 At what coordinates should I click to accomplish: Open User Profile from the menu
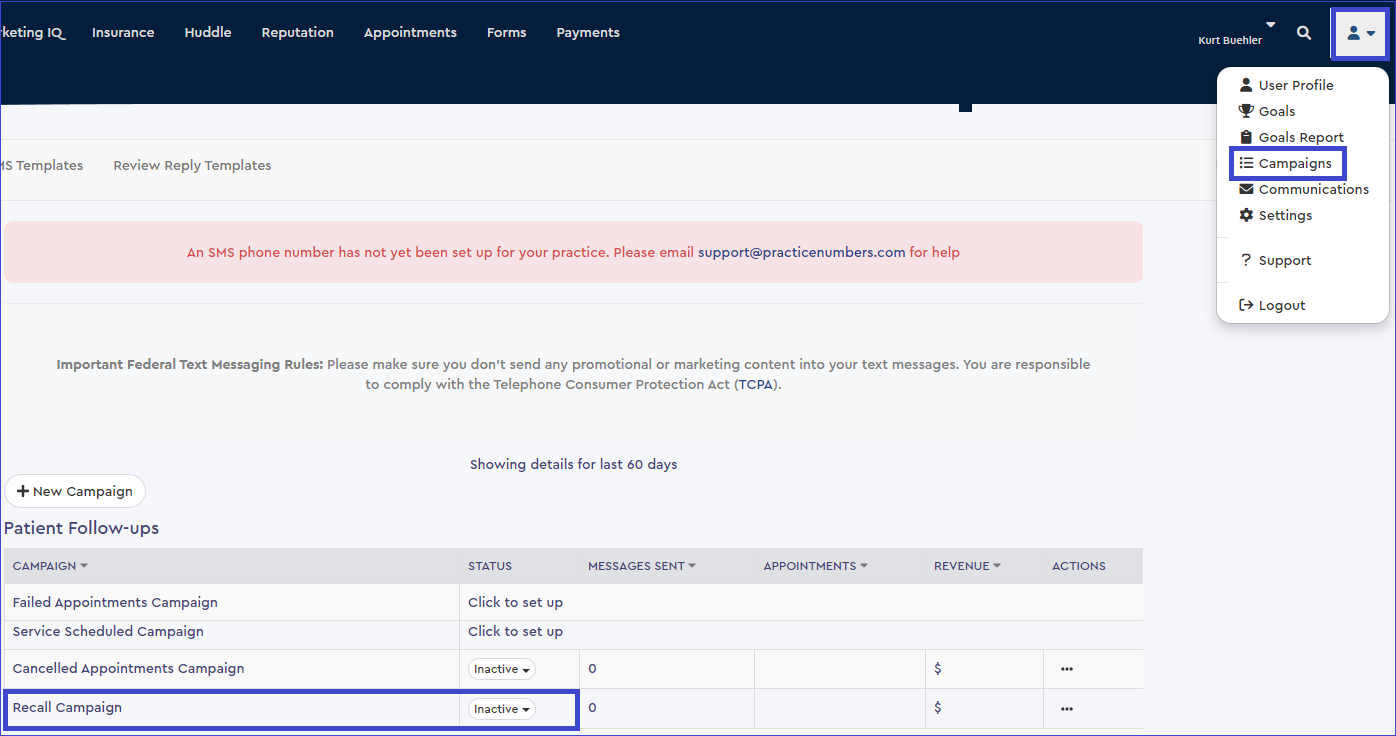pyautogui.click(x=1295, y=85)
